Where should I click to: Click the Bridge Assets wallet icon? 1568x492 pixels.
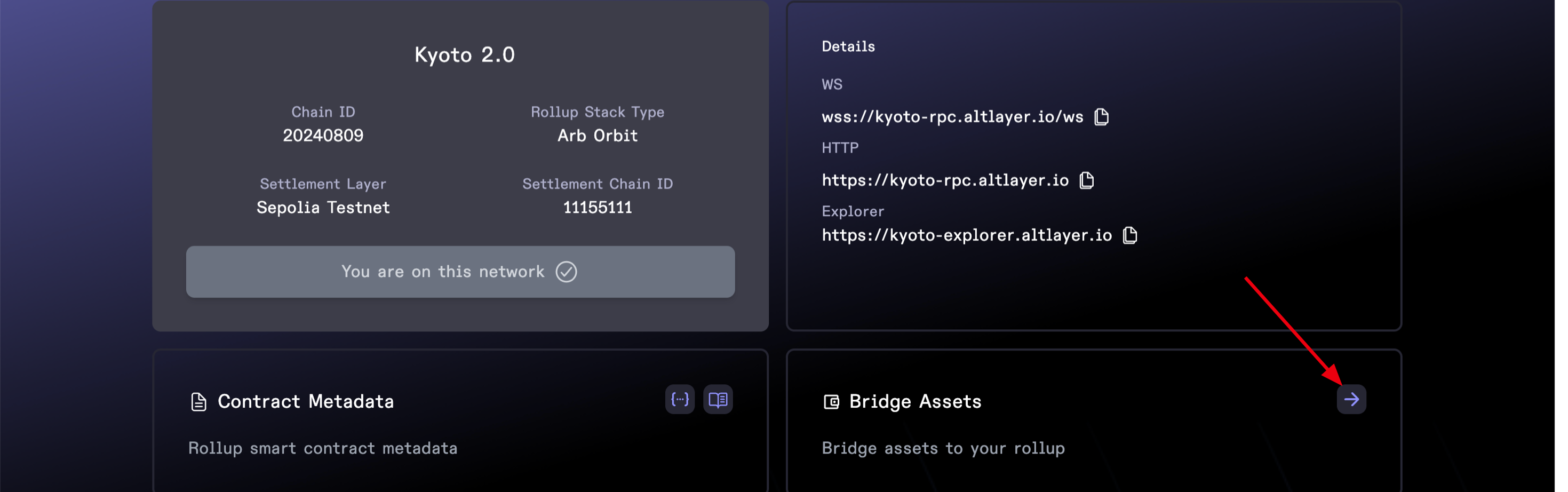point(831,402)
